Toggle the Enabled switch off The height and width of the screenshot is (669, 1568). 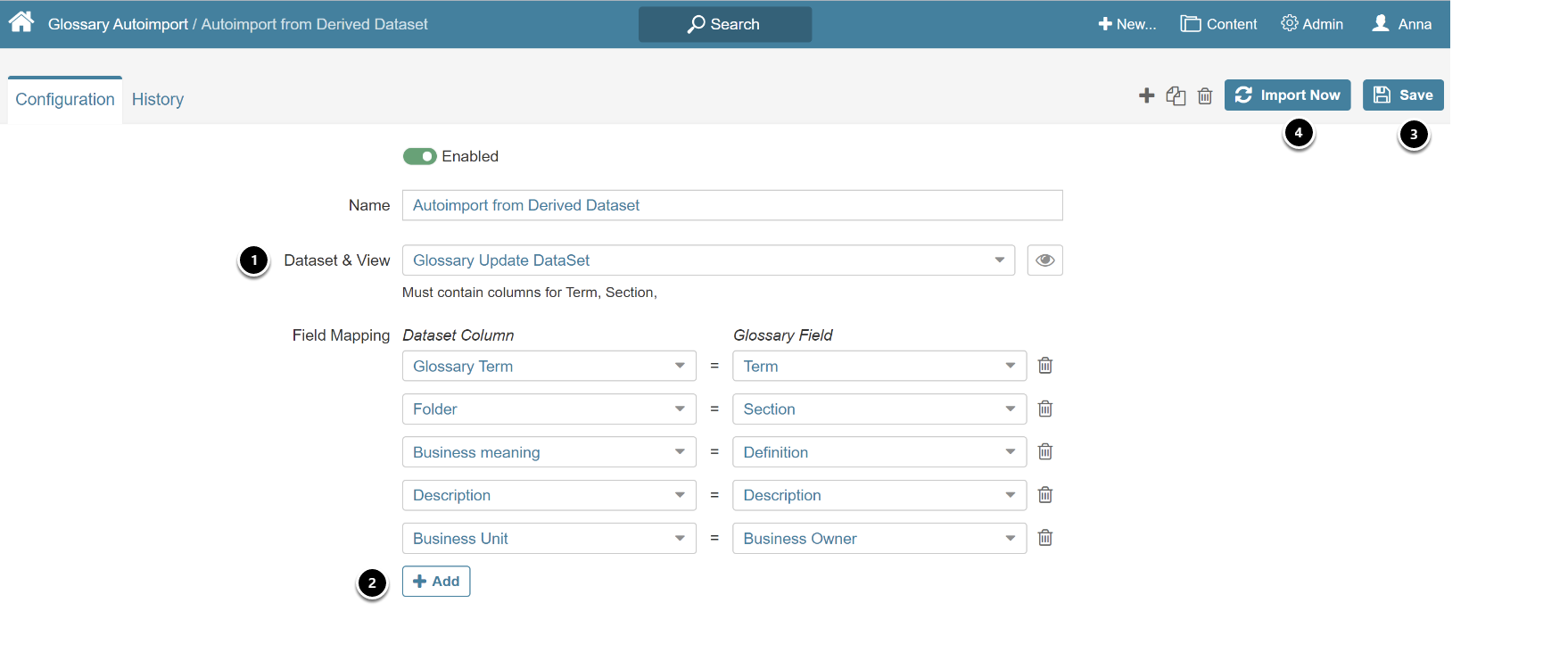(419, 157)
